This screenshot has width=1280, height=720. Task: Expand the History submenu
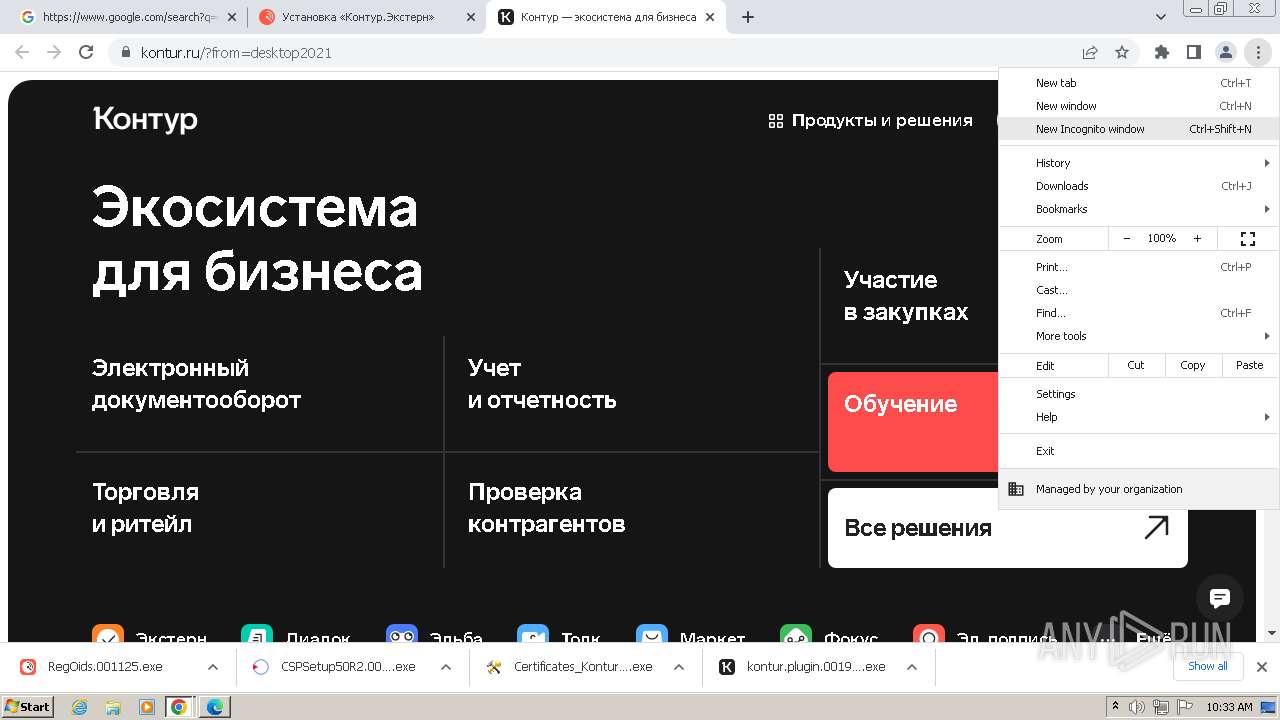(1138, 163)
